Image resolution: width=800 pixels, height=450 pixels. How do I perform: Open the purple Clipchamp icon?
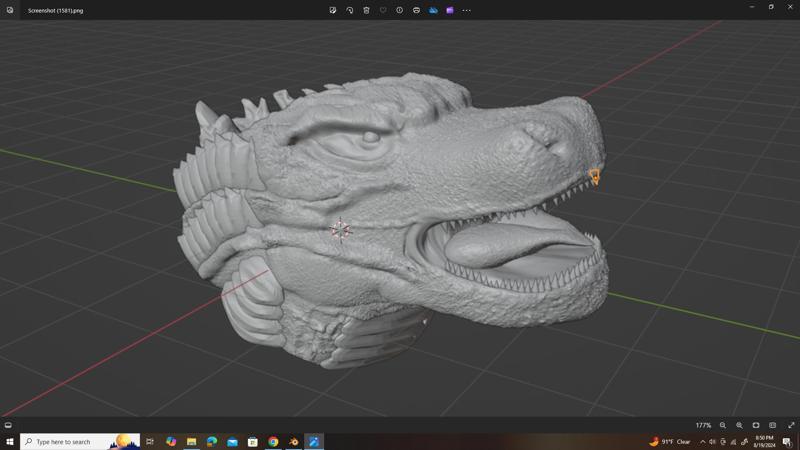tap(449, 10)
